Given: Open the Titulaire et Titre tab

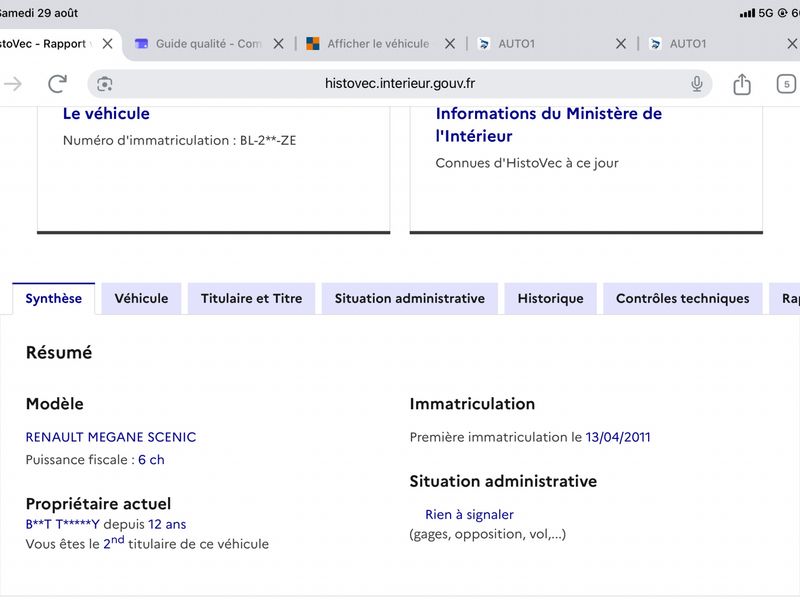Looking at the screenshot, I should tap(252, 298).
